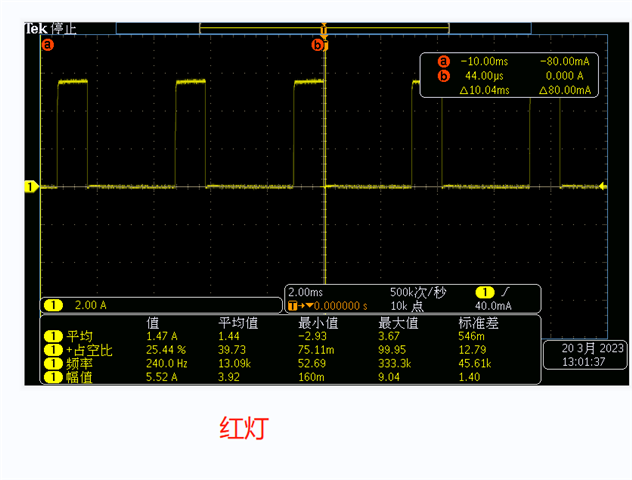Viewport: 632px width, 480px height.
Task: Click the orange T trigger delay icon
Action: (x=293, y=306)
